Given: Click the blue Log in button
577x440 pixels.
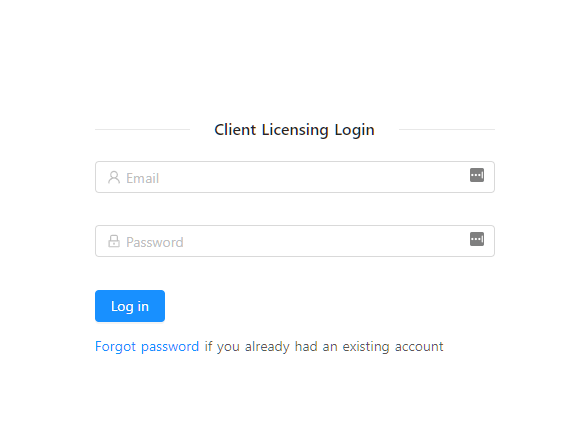Looking at the screenshot, I should click(x=130, y=306).
